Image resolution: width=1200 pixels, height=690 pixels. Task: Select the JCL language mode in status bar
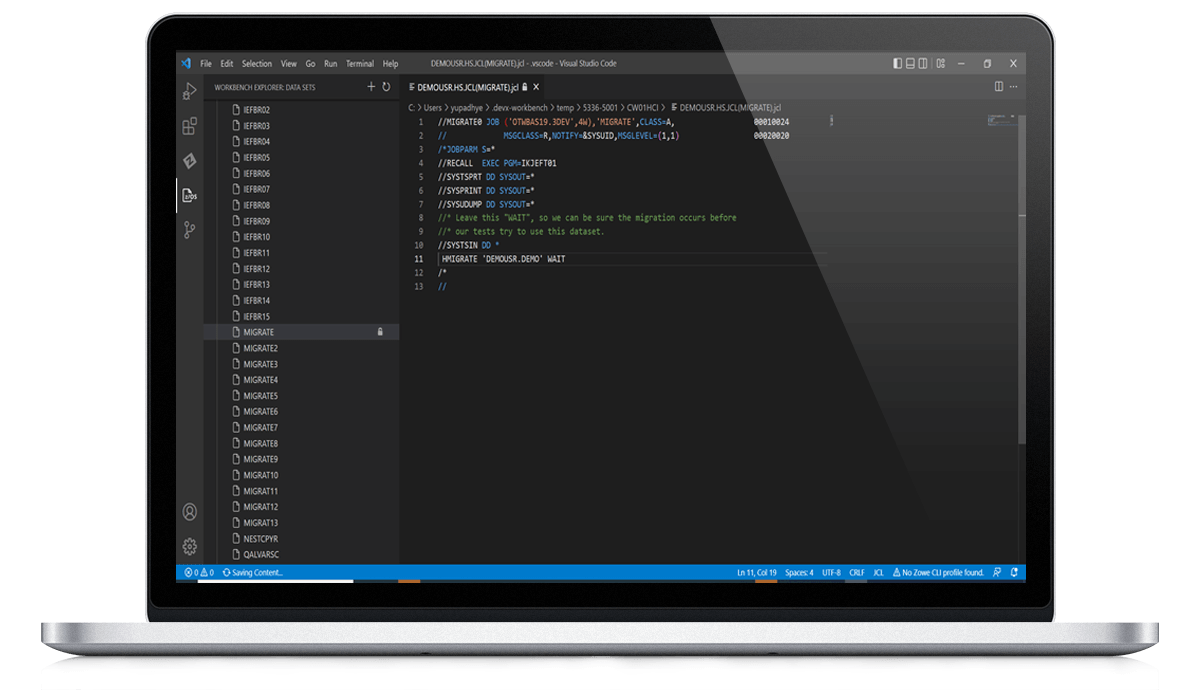(x=878, y=573)
